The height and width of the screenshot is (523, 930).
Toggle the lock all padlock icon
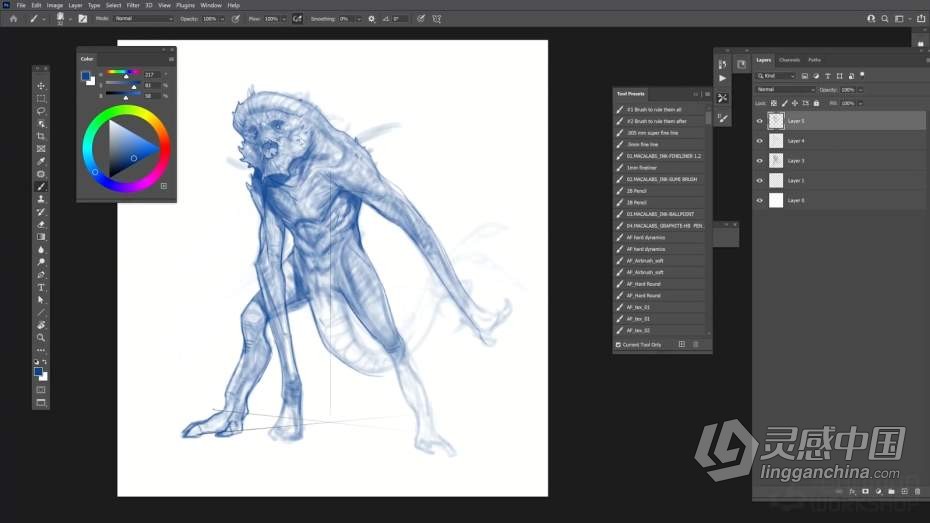tap(816, 103)
